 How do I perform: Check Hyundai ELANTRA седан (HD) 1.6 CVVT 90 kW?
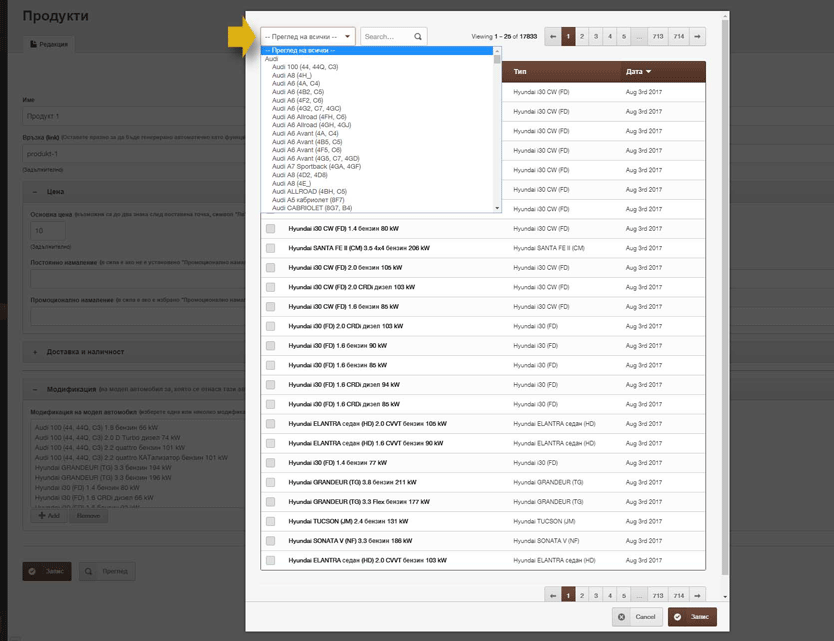pos(271,443)
